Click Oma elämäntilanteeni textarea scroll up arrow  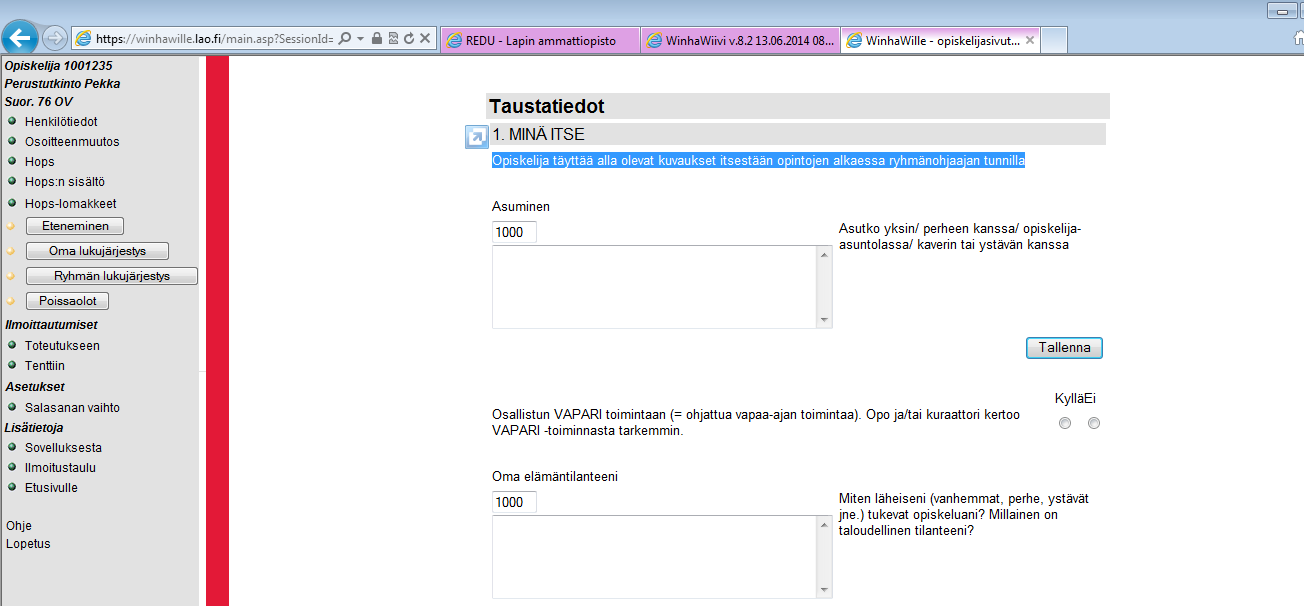[825, 524]
